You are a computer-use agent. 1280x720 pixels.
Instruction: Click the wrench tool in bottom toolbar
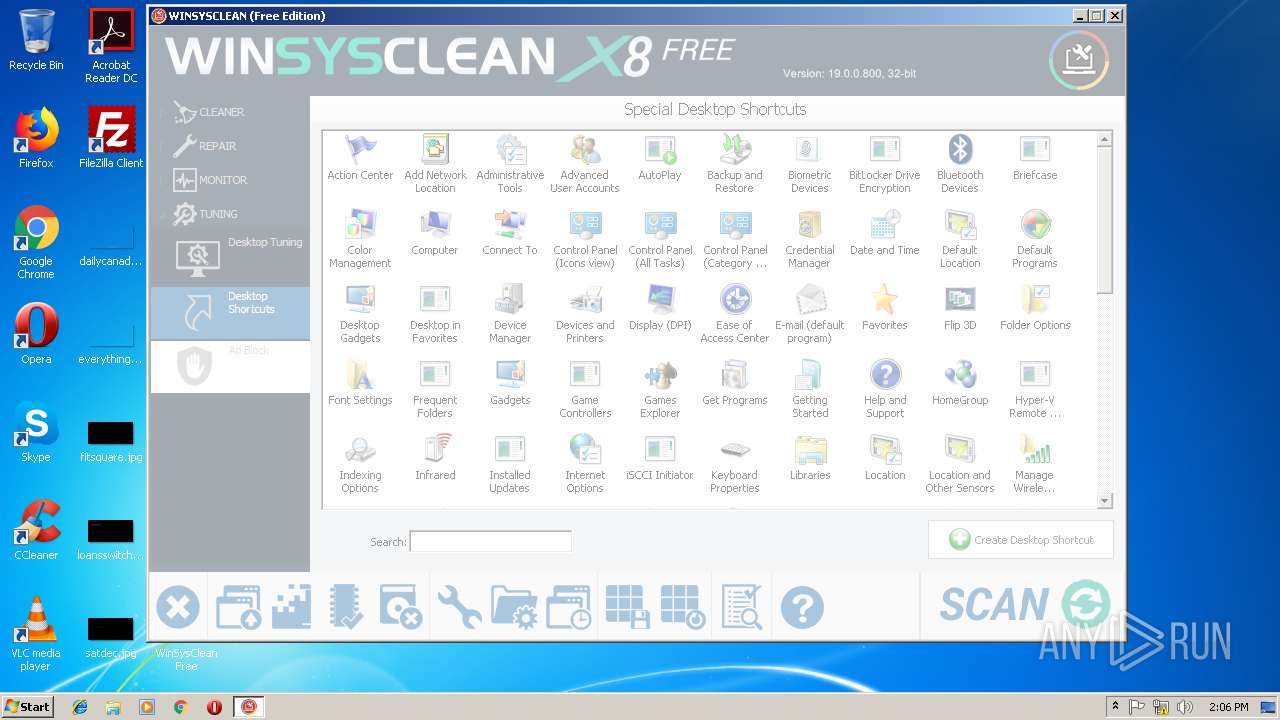click(x=459, y=607)
